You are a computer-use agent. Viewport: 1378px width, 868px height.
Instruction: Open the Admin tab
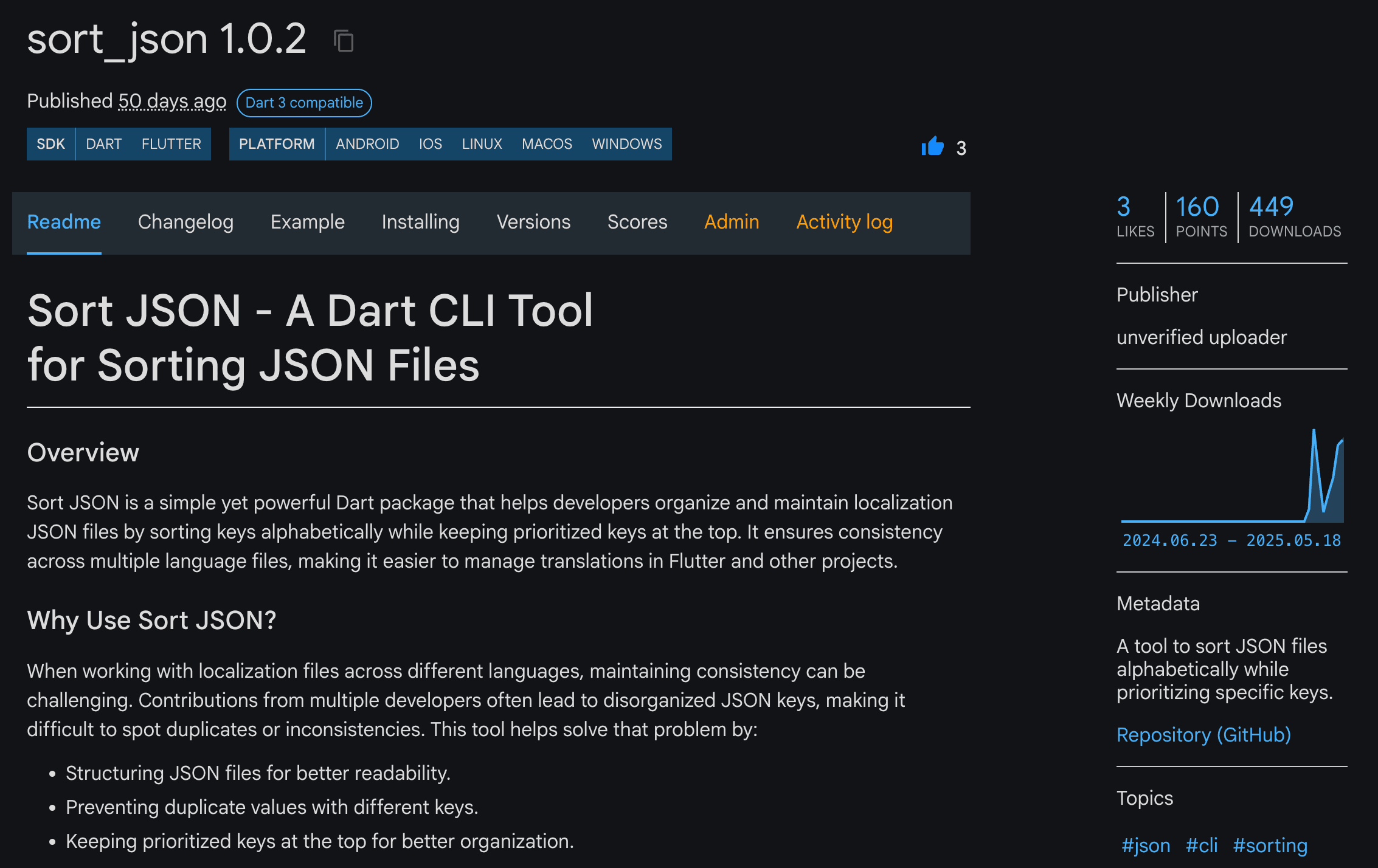pos(732,222)
